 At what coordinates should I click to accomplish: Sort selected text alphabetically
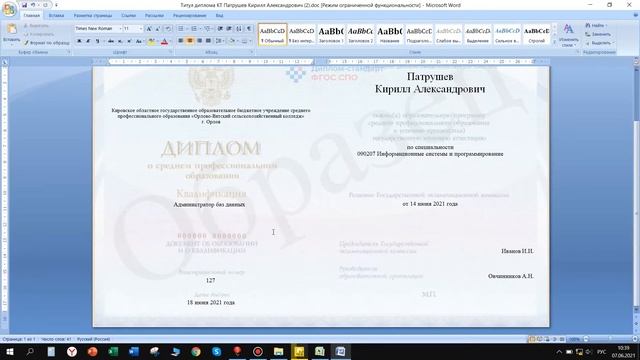(239, 29)
